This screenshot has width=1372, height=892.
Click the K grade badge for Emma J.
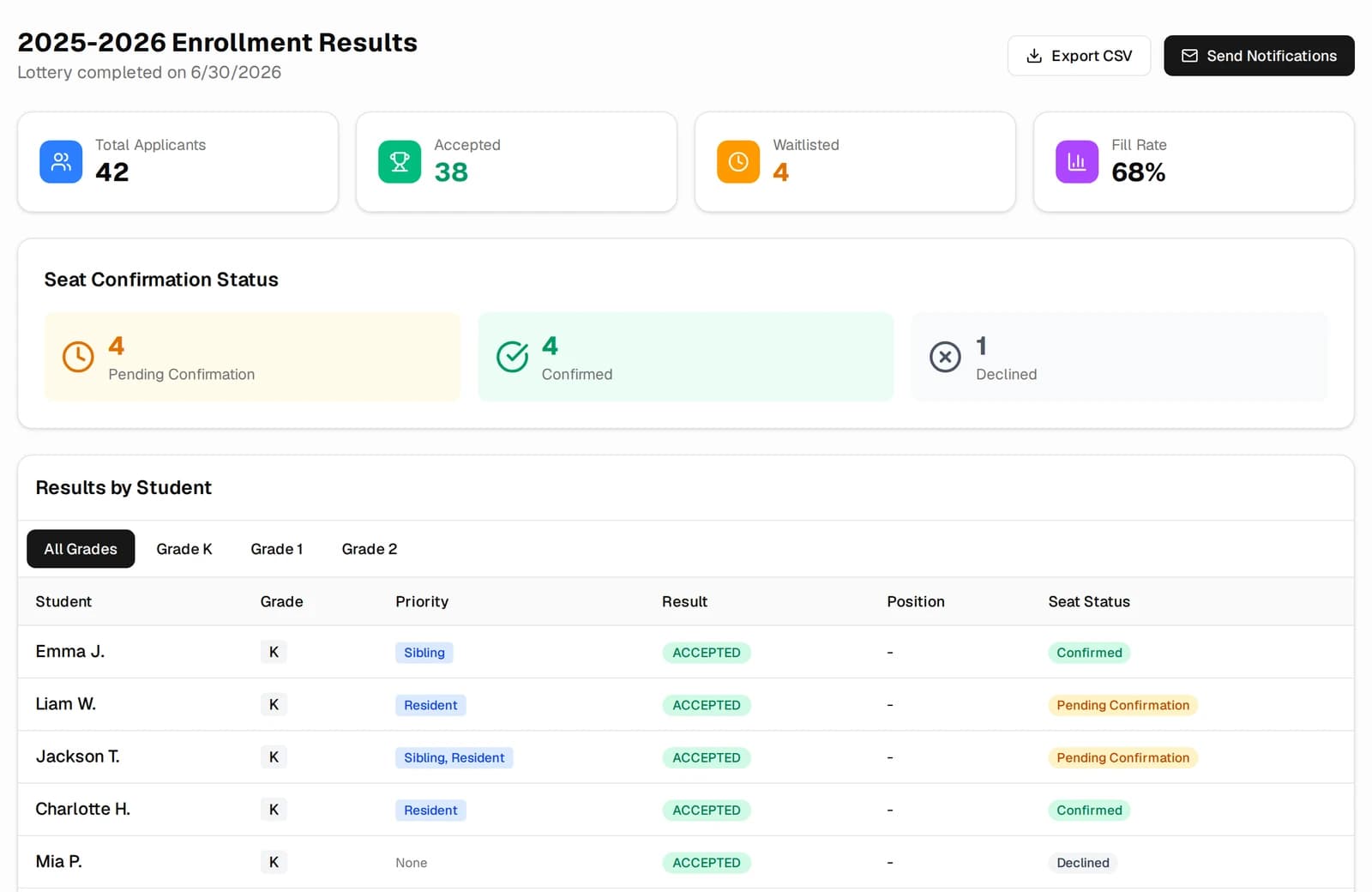click(274, 652)
